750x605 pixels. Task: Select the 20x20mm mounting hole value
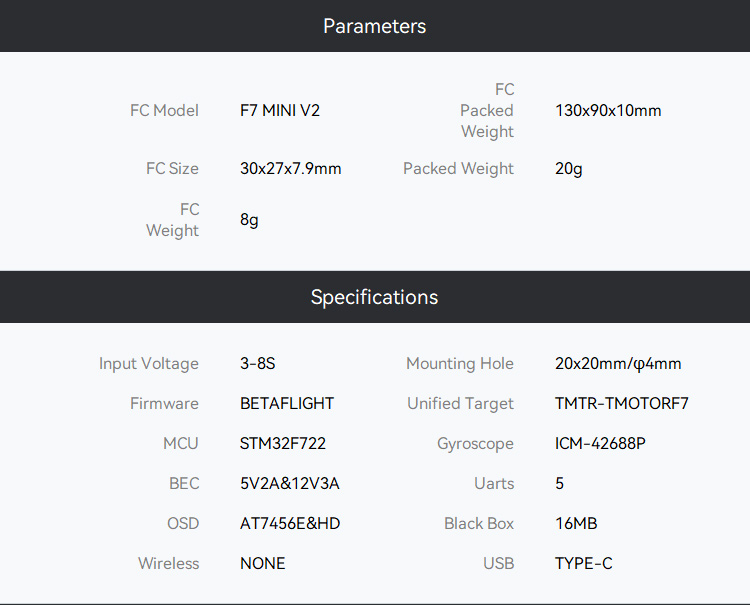618,363
